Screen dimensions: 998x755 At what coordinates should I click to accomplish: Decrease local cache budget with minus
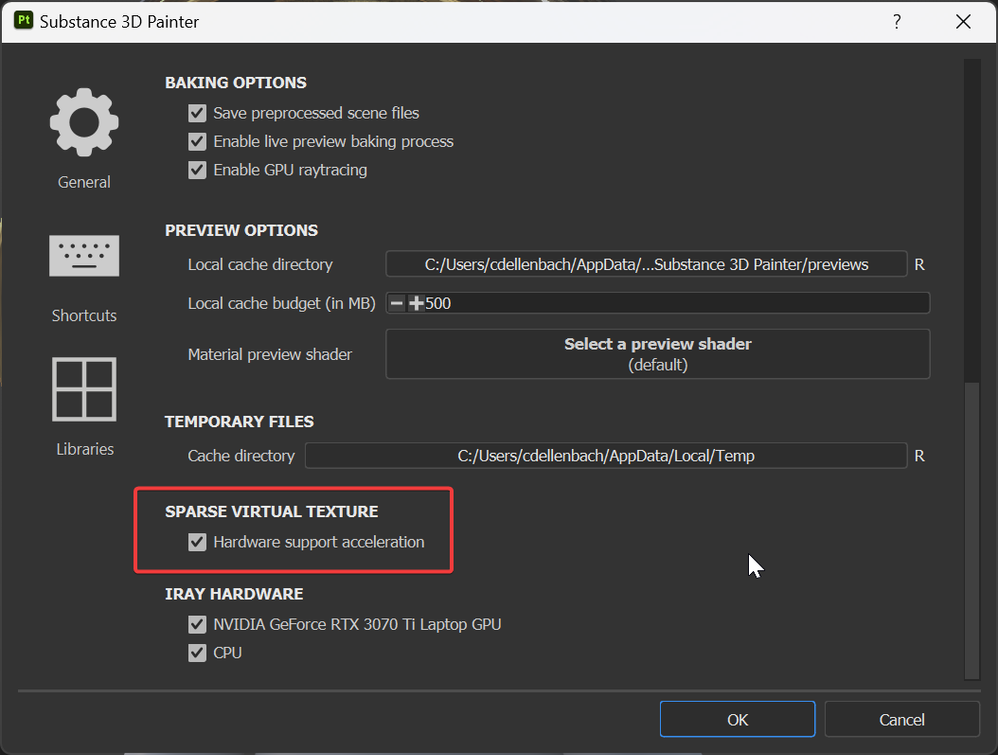tap(397, 303)
